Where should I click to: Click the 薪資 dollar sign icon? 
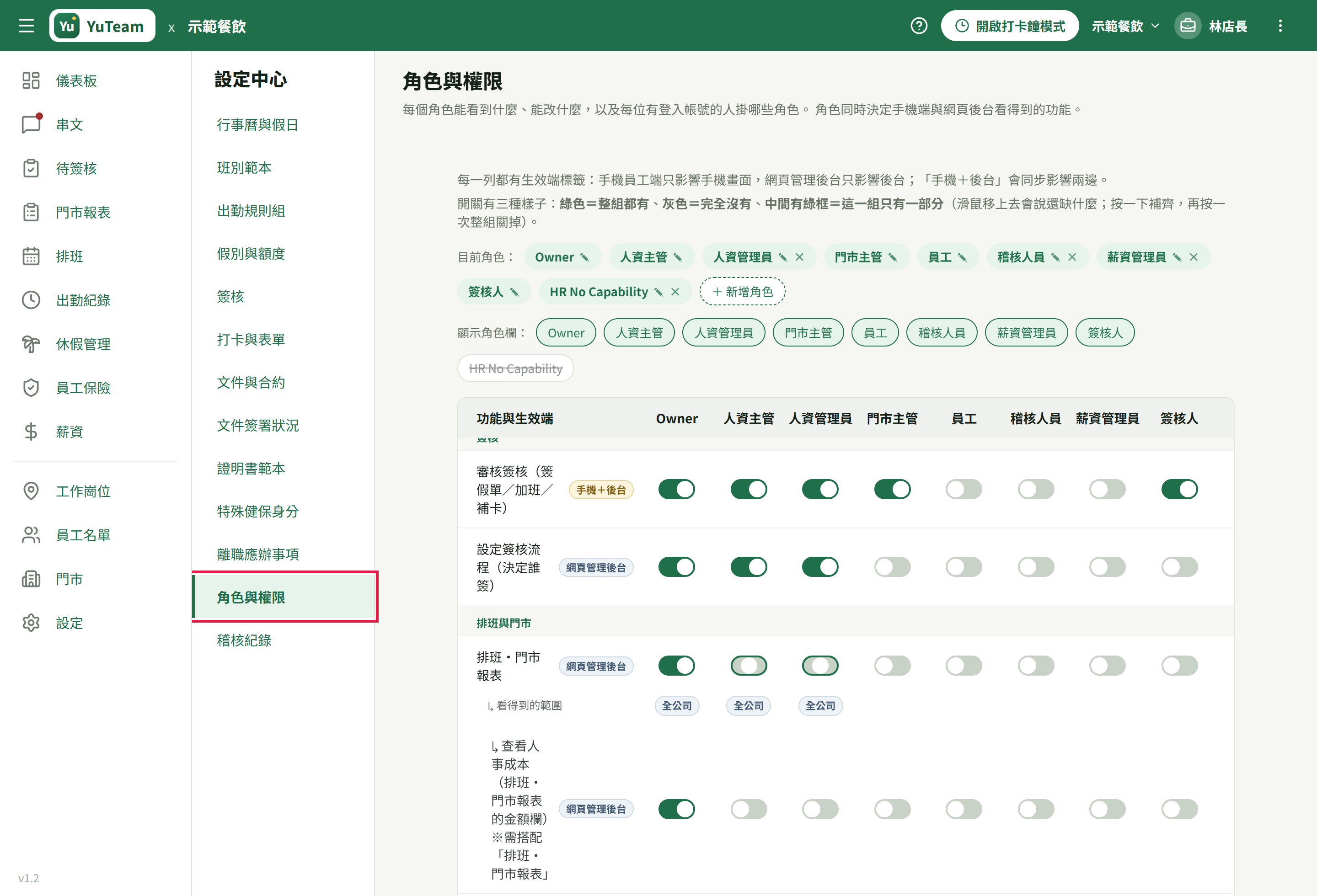click(31, 432)
